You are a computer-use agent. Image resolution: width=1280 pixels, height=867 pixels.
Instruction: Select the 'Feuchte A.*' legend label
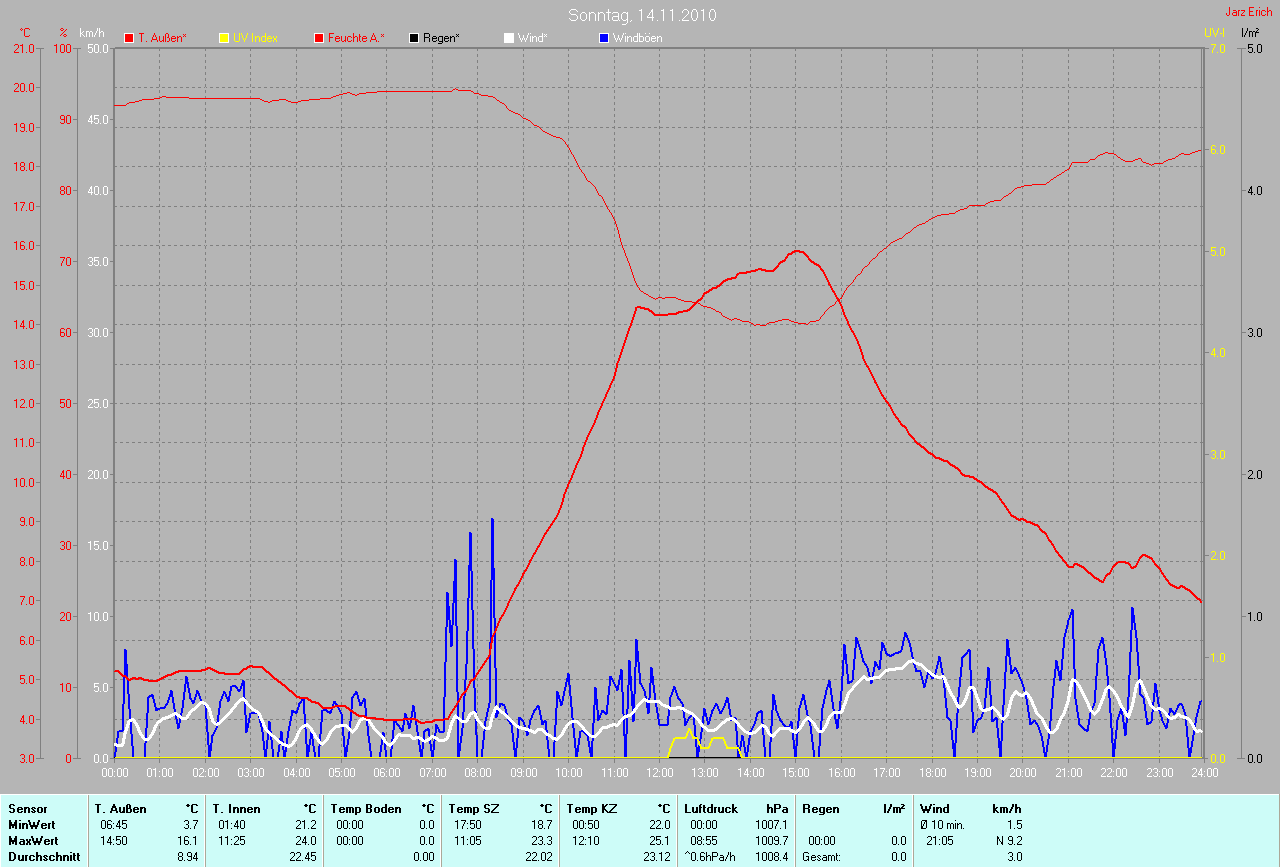pyautogui.click(x=356, y=38)
